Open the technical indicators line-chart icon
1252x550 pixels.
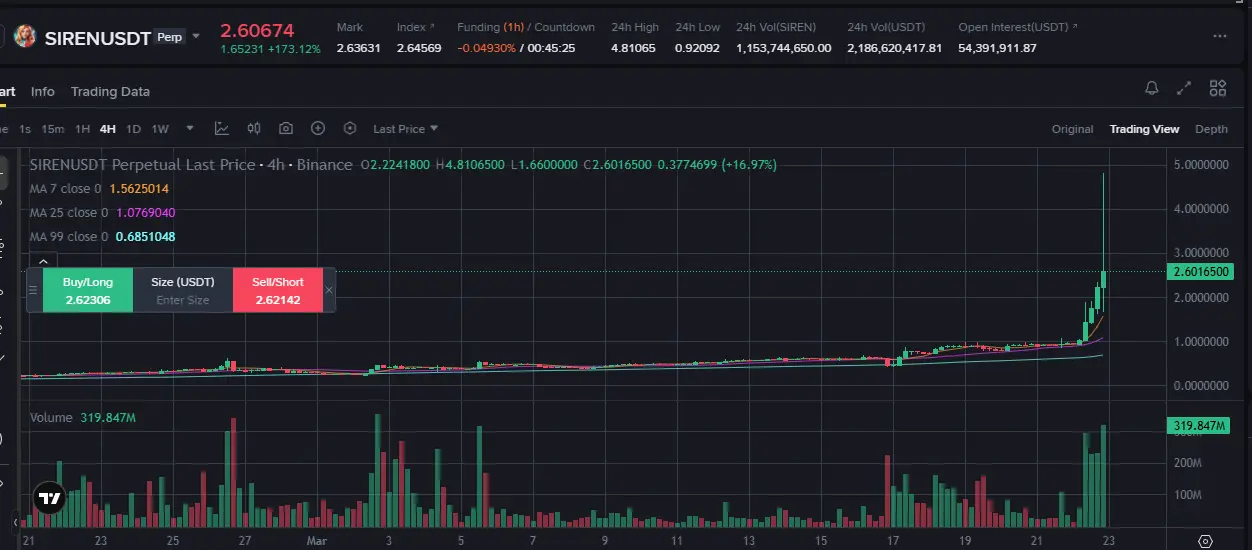[222, 128]
